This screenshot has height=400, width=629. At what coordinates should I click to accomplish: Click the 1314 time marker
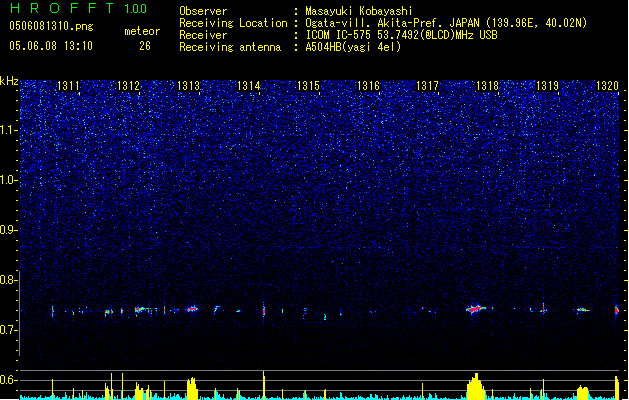[x=249, y=86]
